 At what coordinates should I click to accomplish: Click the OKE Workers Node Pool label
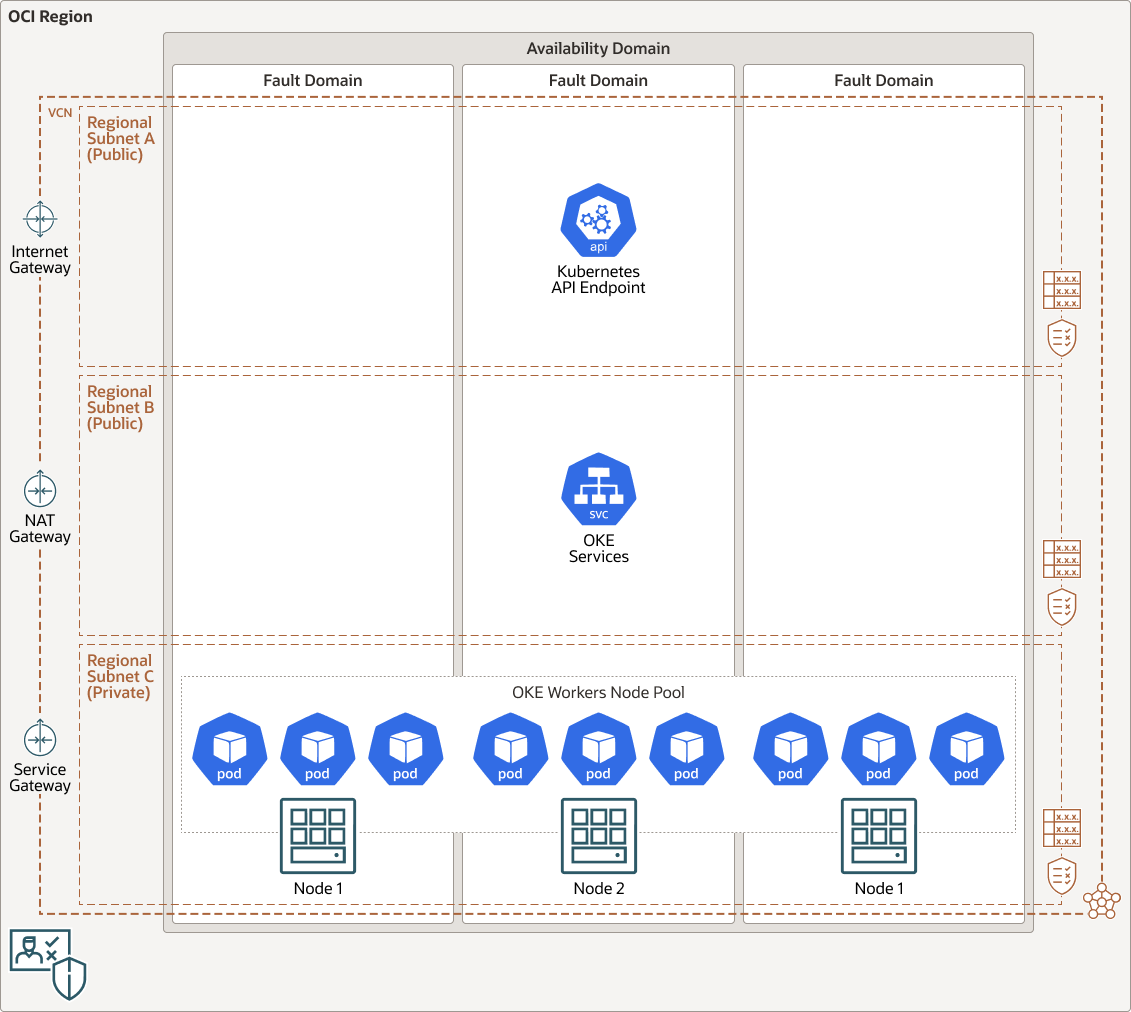598,692
